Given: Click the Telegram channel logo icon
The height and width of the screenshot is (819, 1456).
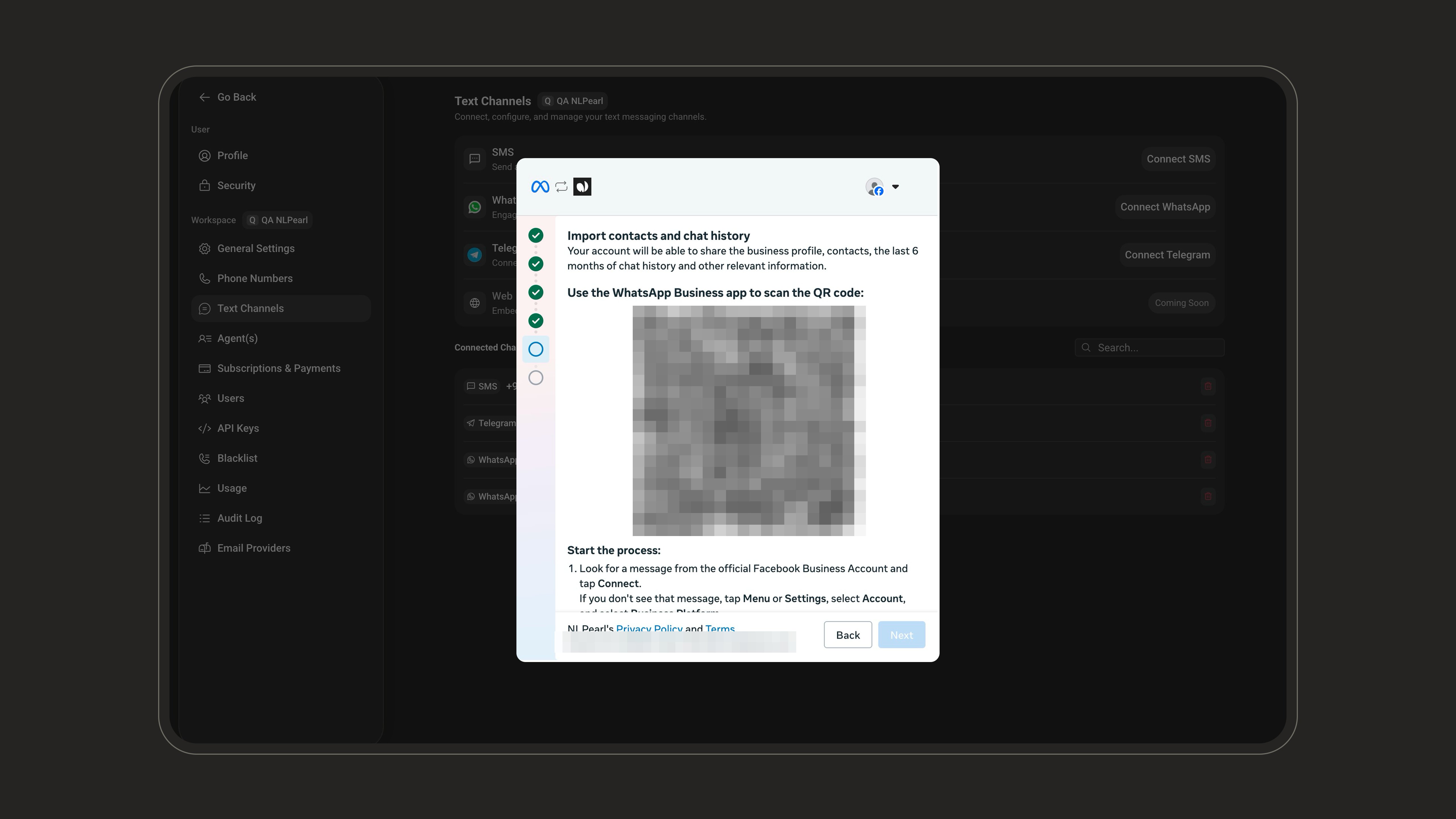Looking at the screenshot, I should (x=474, y=255).
